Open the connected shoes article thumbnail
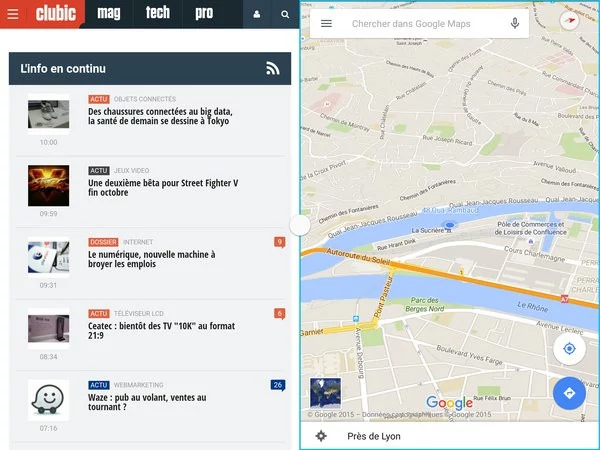This screenshot has width=600, height=450. 49,114
